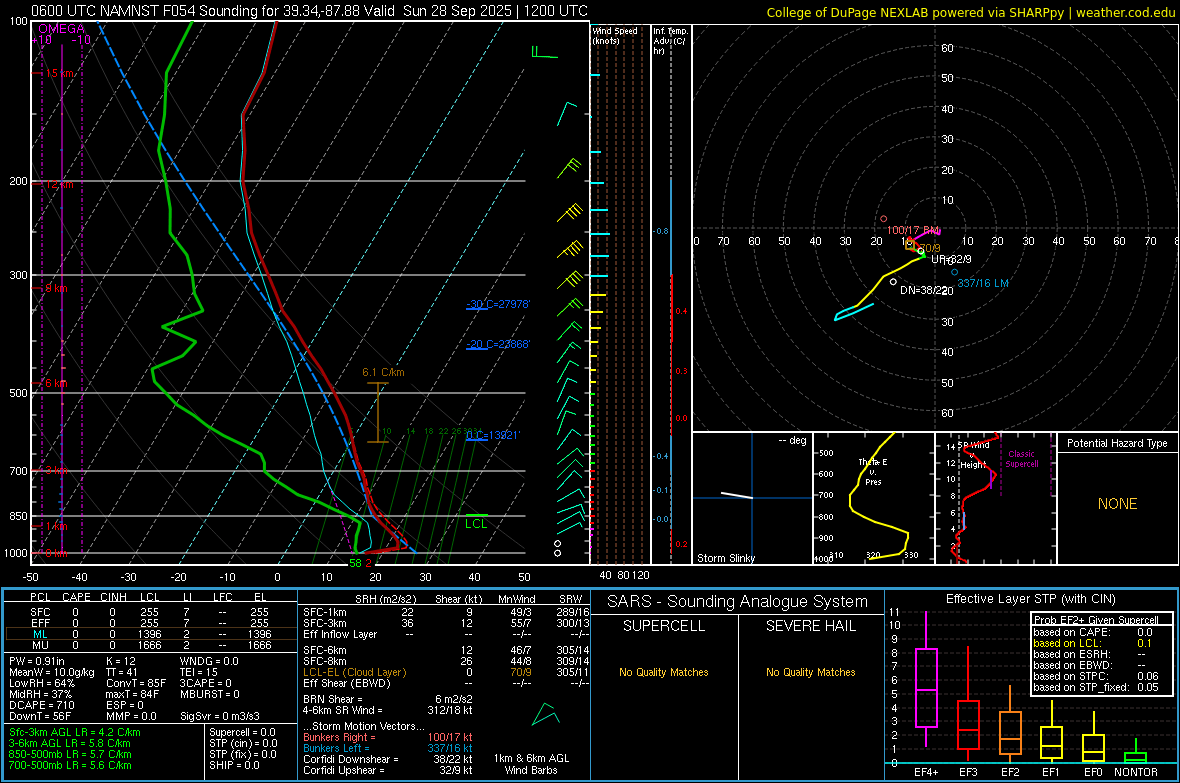This screenshot has width=1180, height=783.
Task: Click the Corfidi Downshear row
Action: 388,759
